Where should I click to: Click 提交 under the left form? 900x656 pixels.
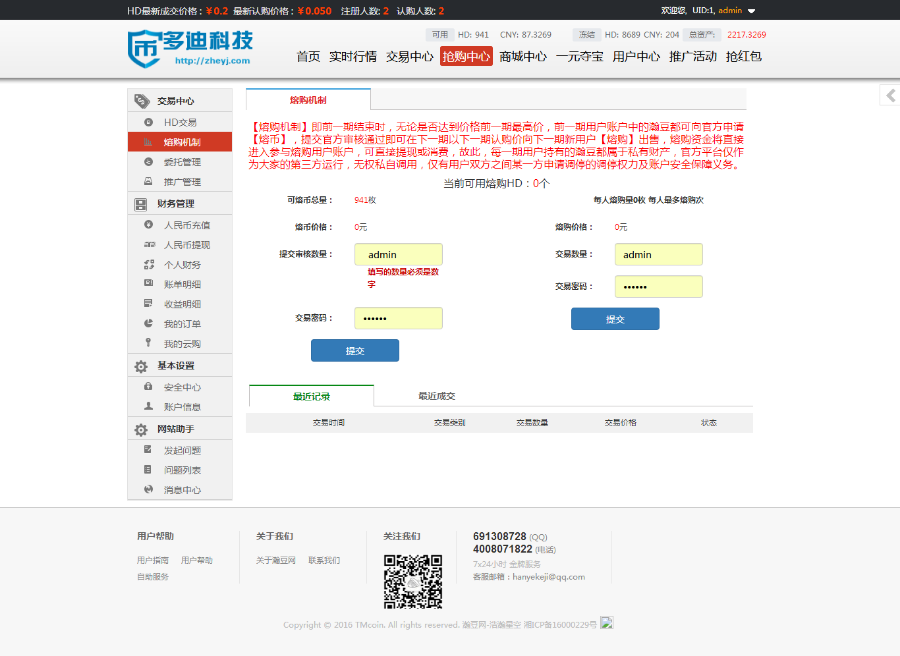tap(355, 351)
